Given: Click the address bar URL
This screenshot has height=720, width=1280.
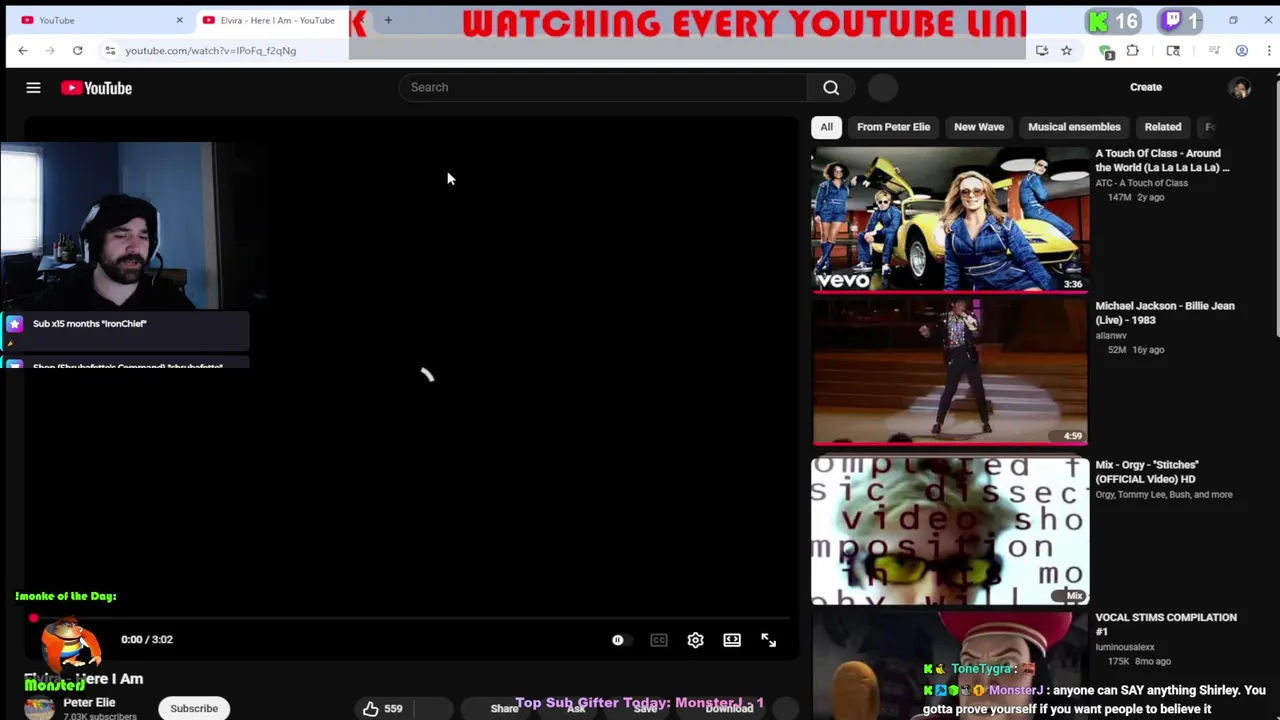Looking at the screenshot, I should click(211, 50).
